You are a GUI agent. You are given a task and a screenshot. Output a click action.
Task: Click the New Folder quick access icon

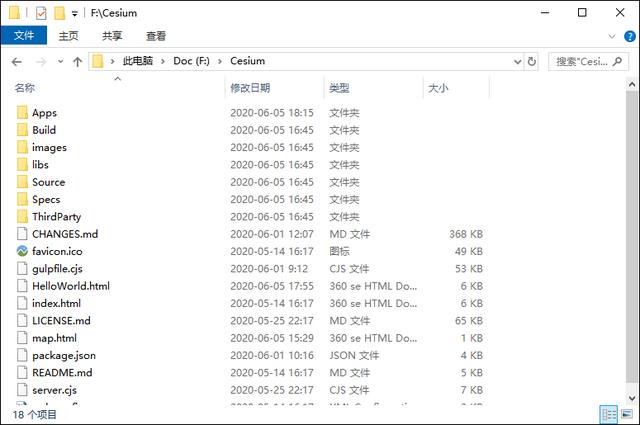[60, 13]
